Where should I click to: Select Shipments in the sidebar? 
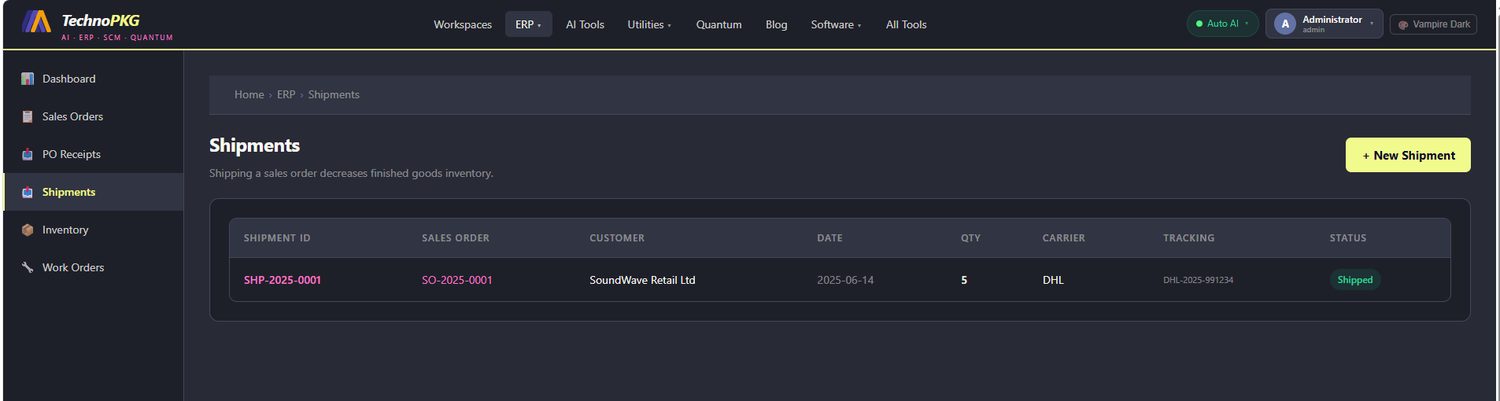(93, 192)
